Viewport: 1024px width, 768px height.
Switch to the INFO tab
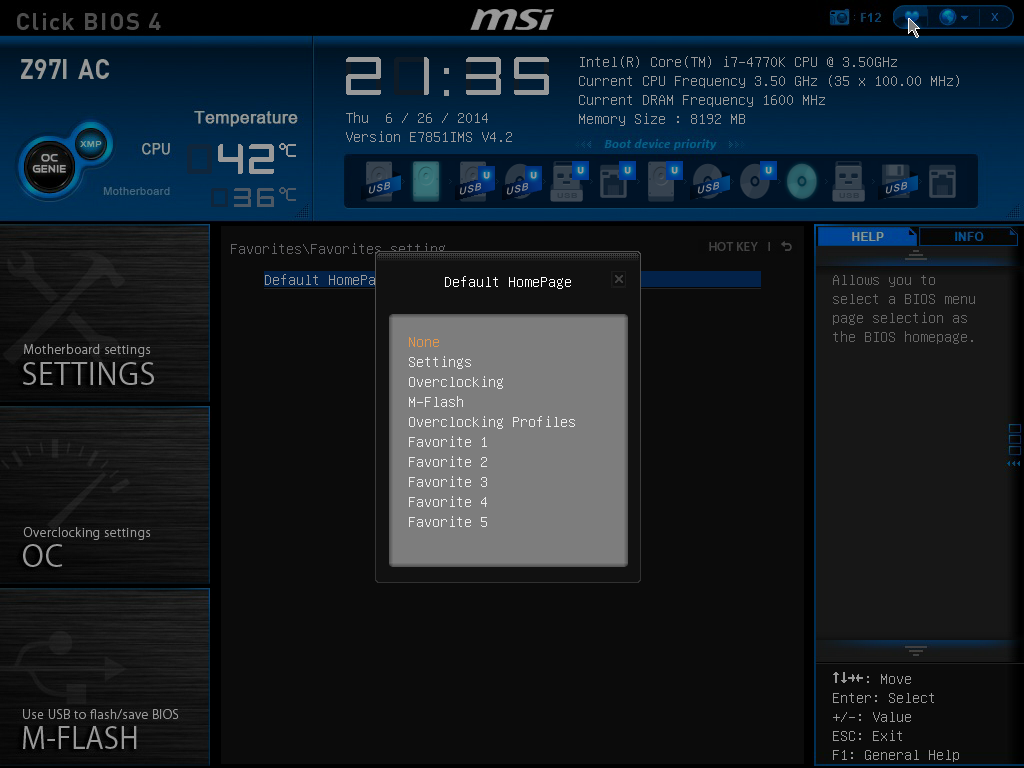click(x=968, y=236)
